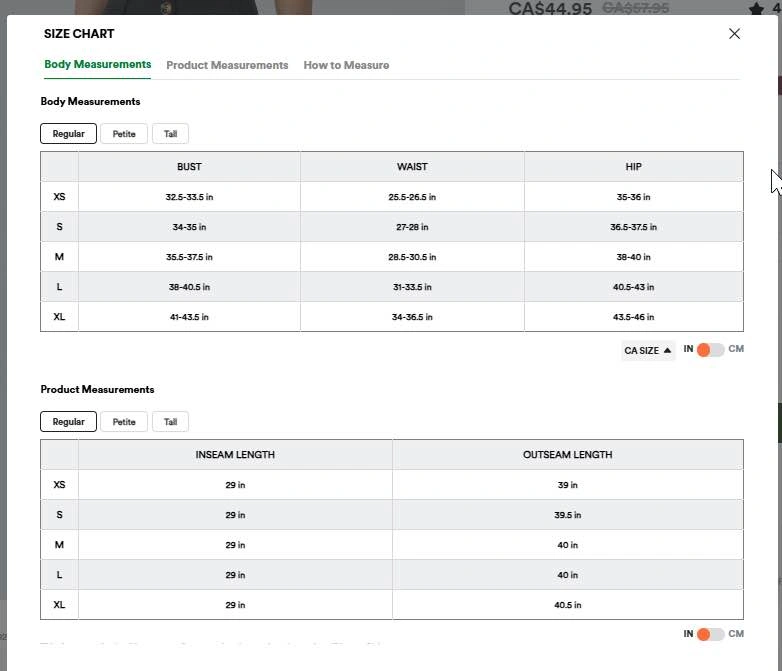Click the Product Measurements section heading
The width and height of the screenshot is (782, 671).
pos(97,389)
